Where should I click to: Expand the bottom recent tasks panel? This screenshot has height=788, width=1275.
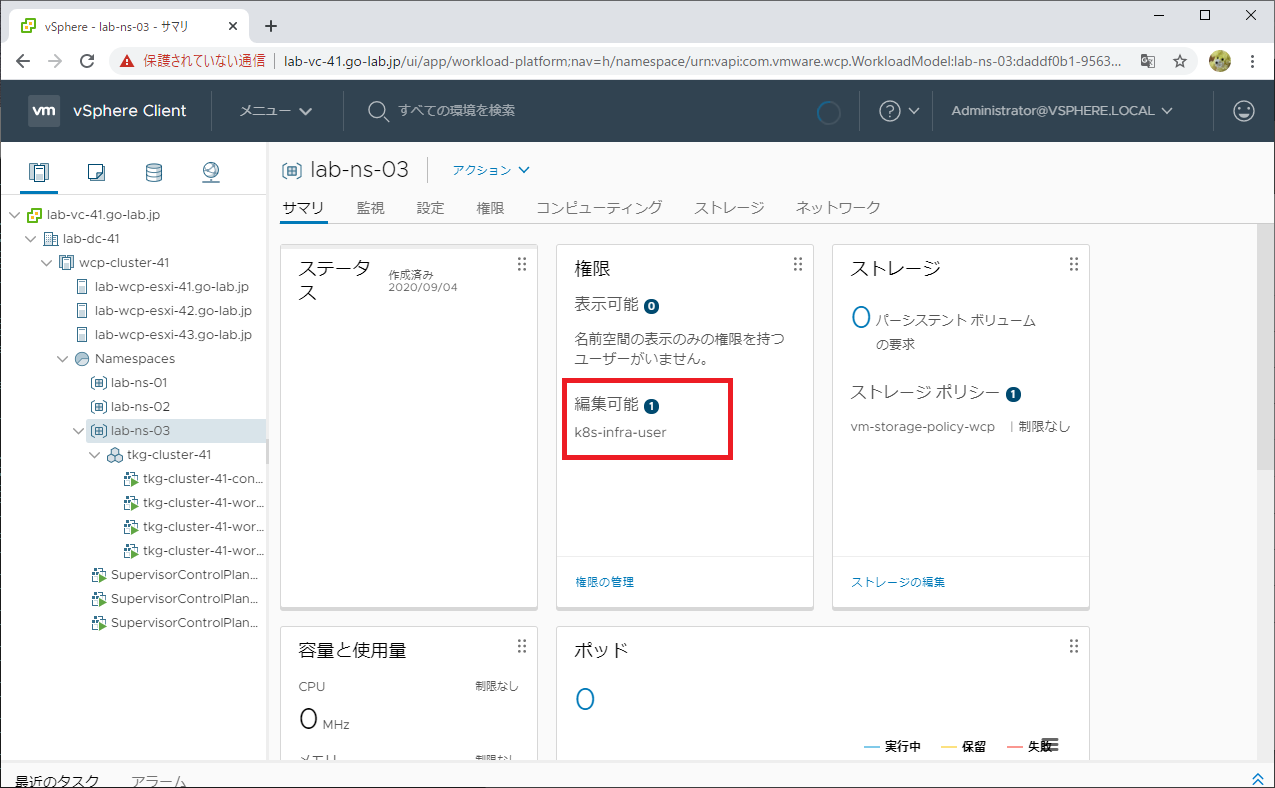pyautogui.click(x=1257, y=779)
